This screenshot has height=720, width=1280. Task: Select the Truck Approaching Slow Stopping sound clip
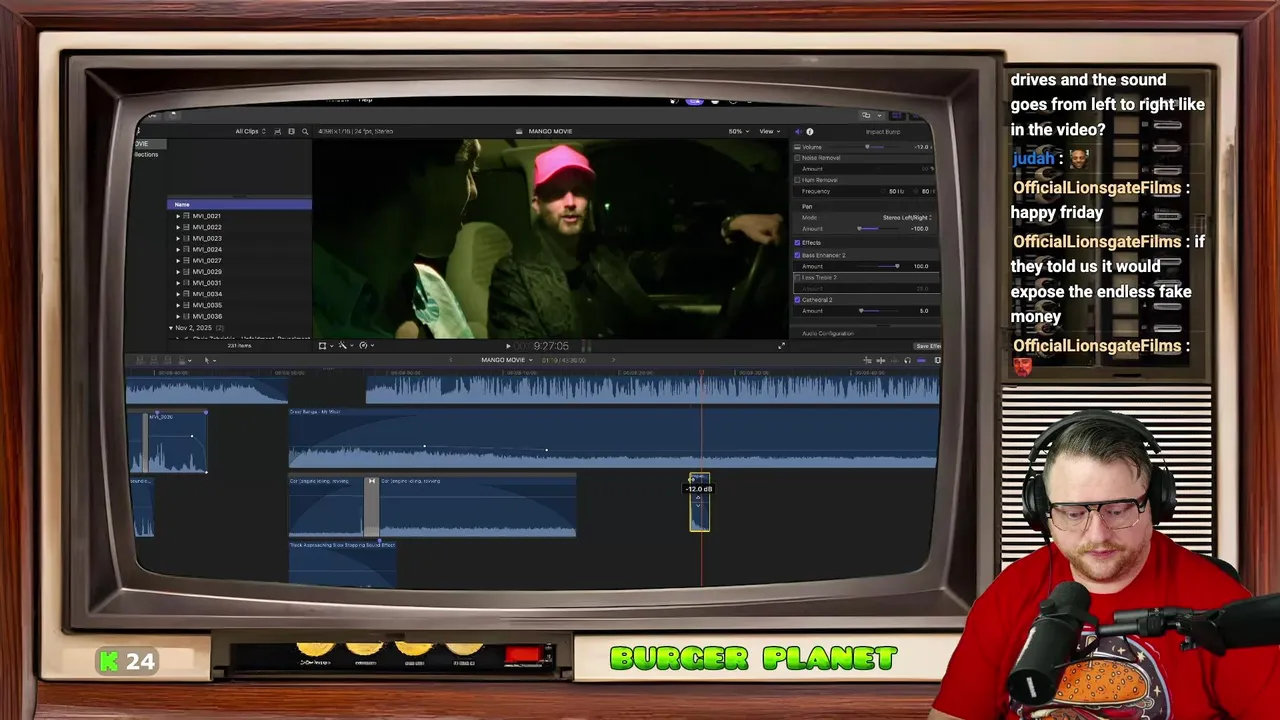[342, 563]
